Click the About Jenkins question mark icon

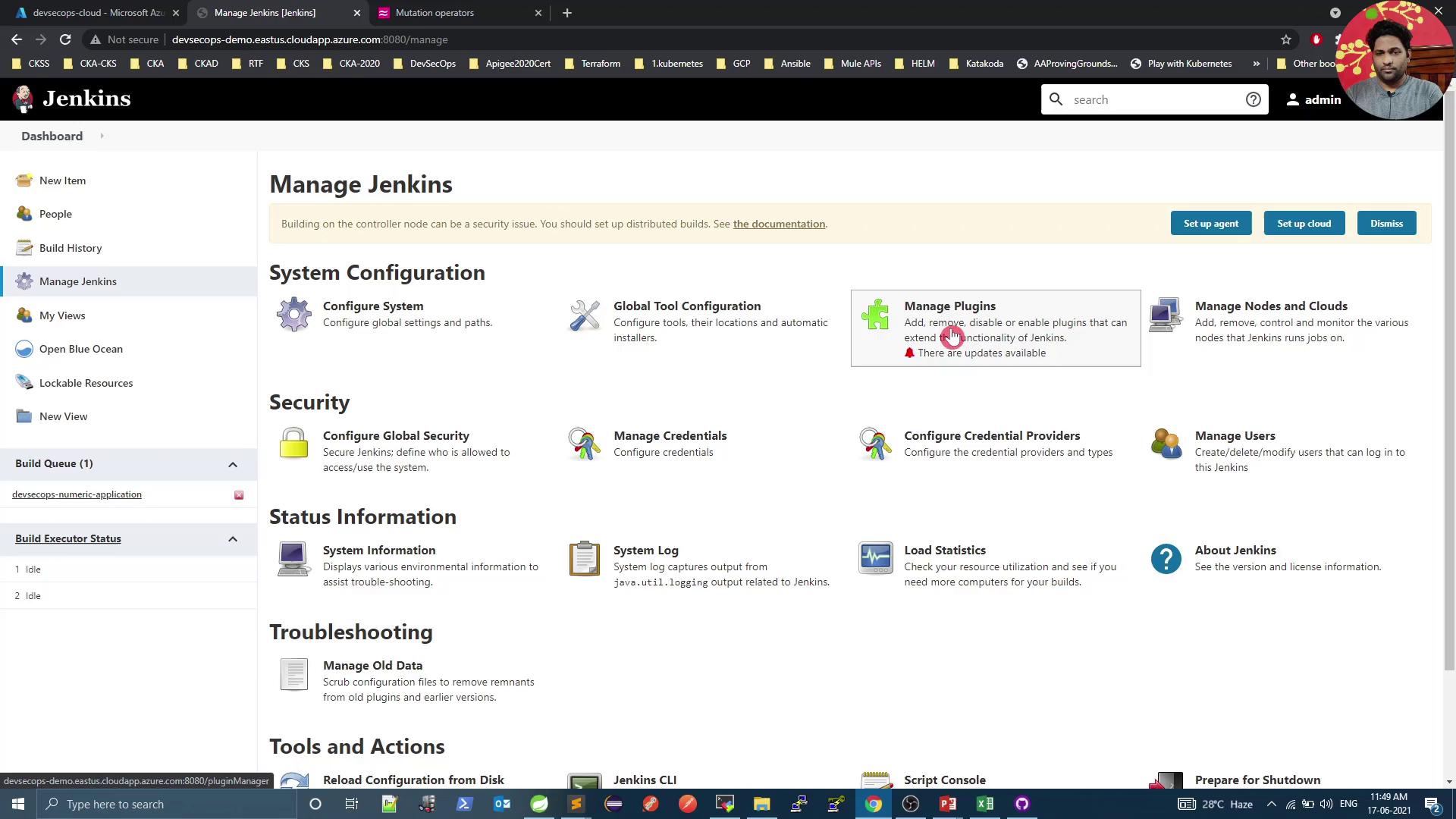point(1166,559)
